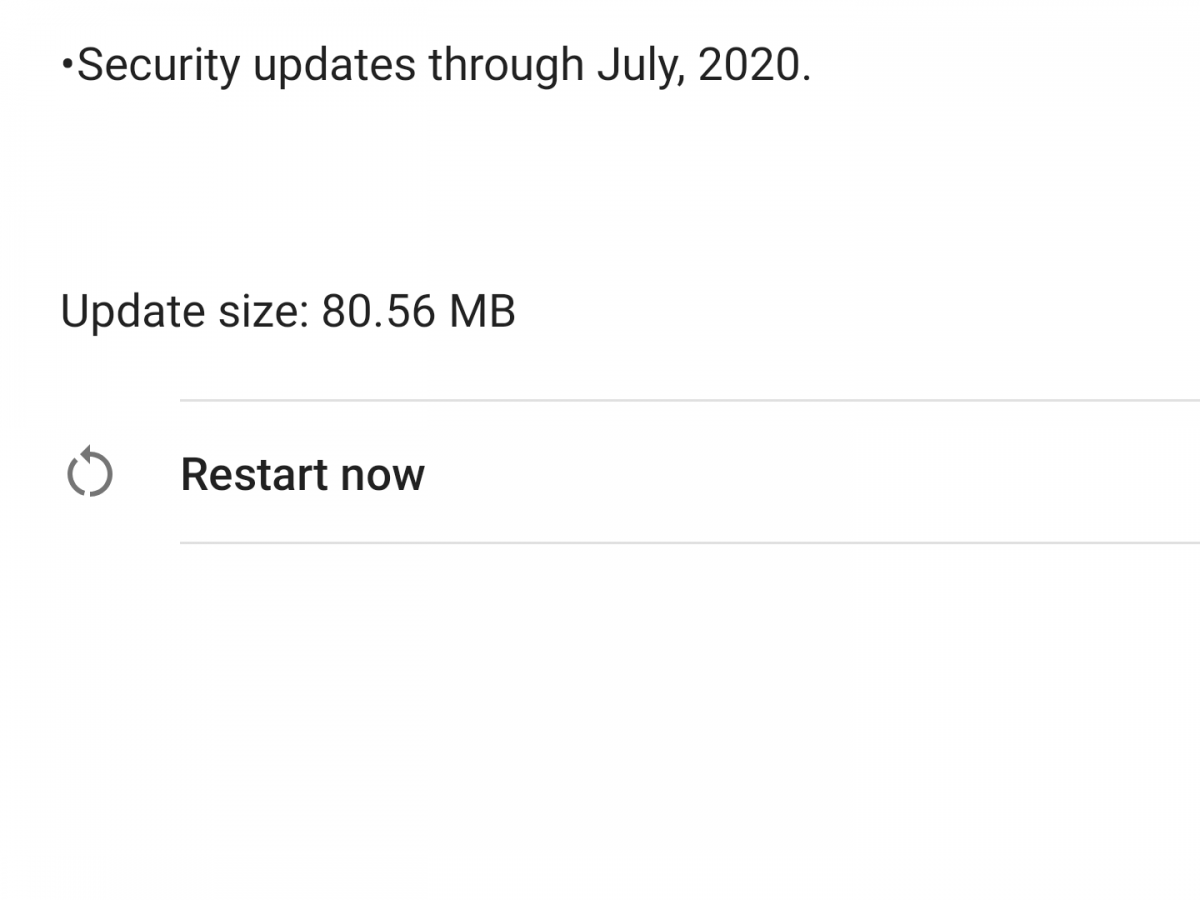Click the number 80.56 in update size
This screenshot has height=900, width=1200.
pos(379,312)
